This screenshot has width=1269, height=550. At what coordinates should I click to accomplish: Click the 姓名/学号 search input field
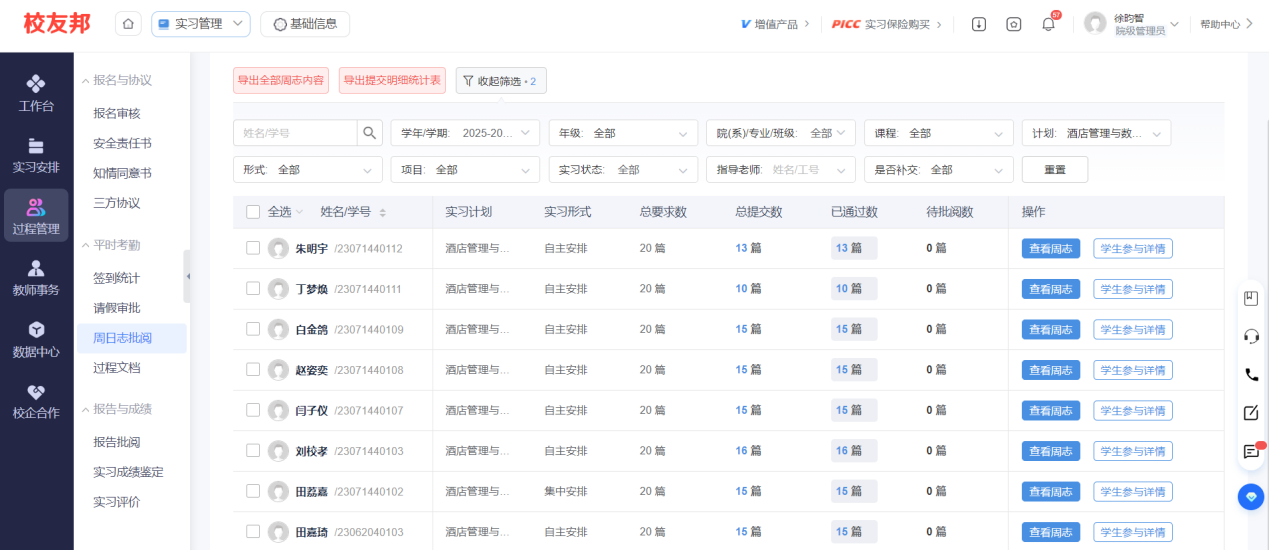point(295,133)
